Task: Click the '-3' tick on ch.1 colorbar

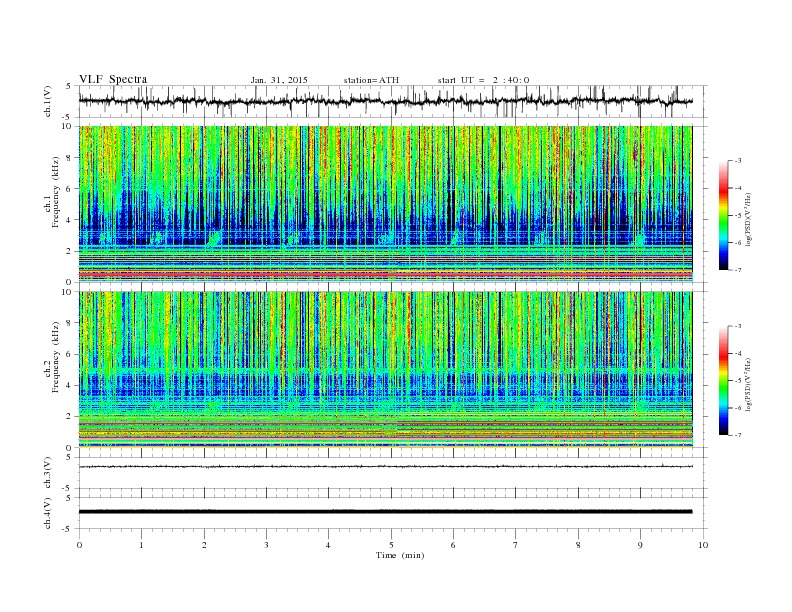Action: 737,161
